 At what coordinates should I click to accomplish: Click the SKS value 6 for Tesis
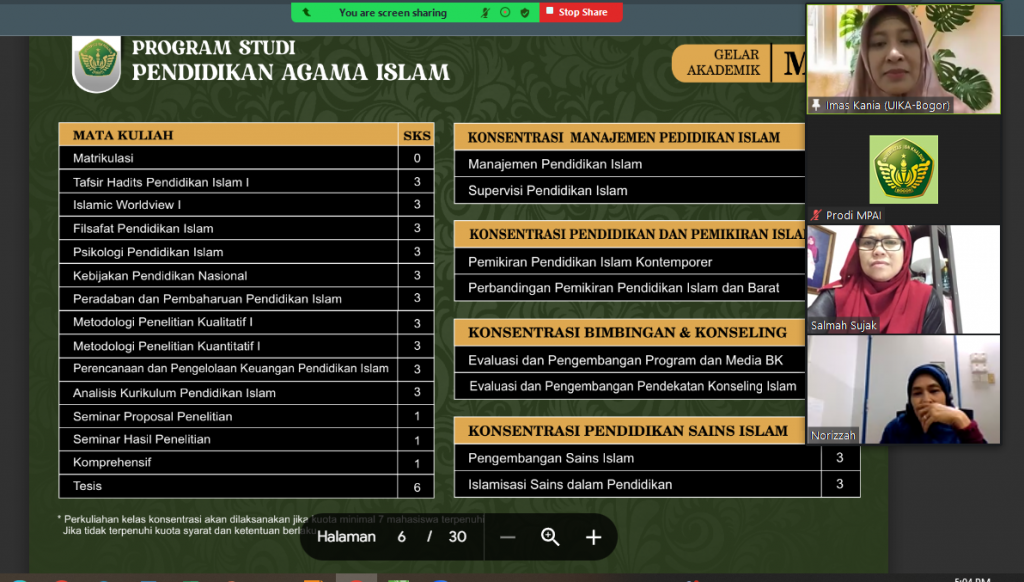click(417, 487)
